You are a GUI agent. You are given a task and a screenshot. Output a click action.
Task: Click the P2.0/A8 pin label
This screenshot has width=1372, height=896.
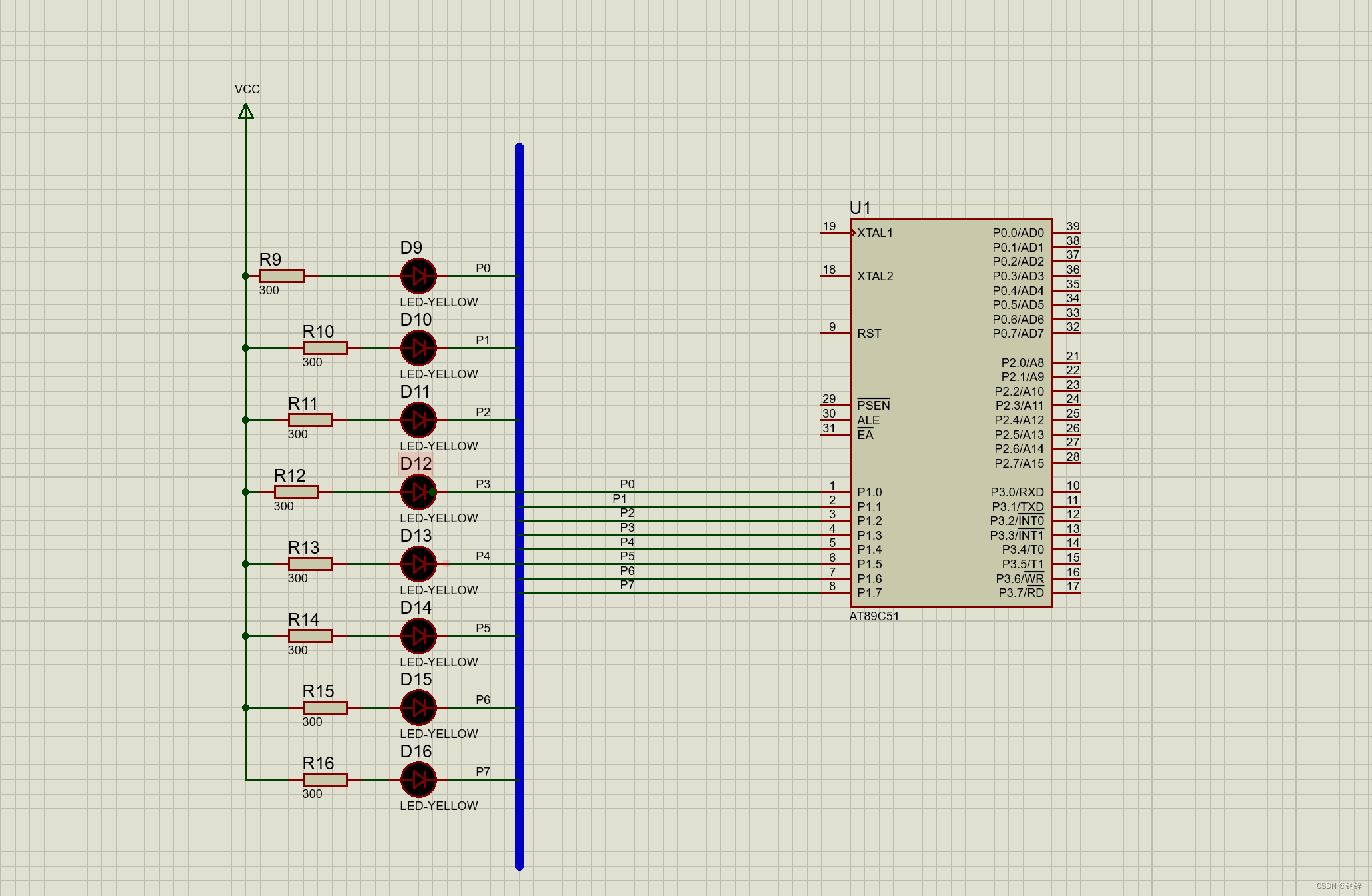click(x=1023, y=363)
